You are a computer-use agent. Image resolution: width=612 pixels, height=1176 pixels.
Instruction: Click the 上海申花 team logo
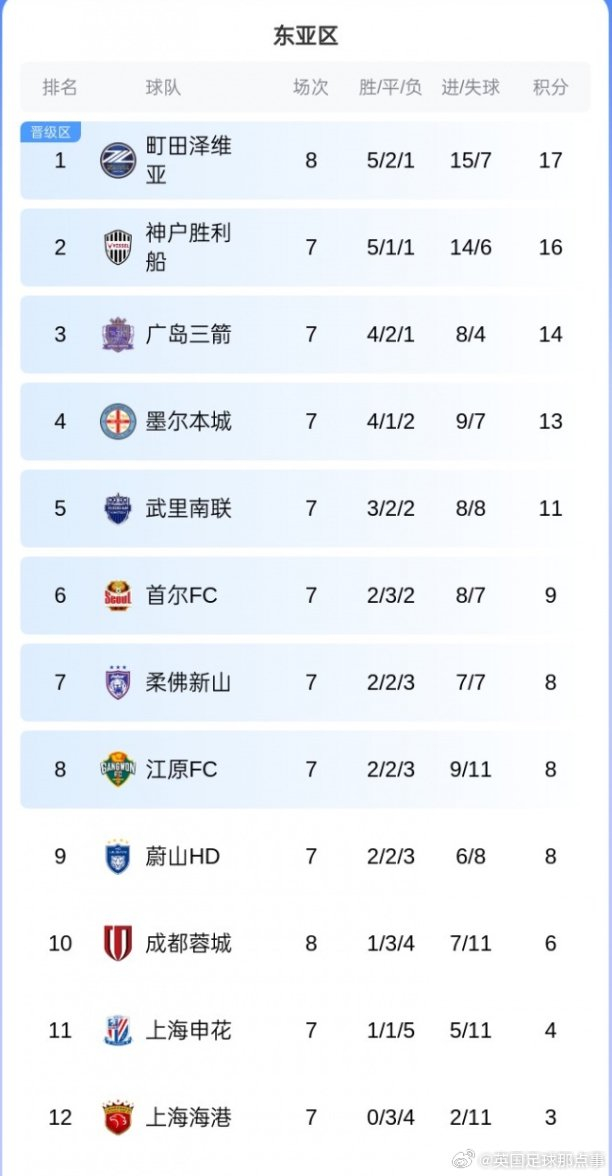[x=118, y=1030]
